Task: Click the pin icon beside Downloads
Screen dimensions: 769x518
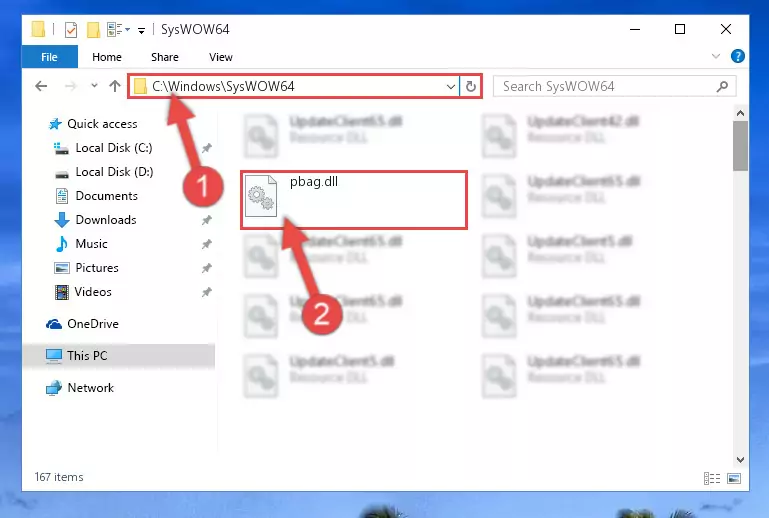Action: 206,220
